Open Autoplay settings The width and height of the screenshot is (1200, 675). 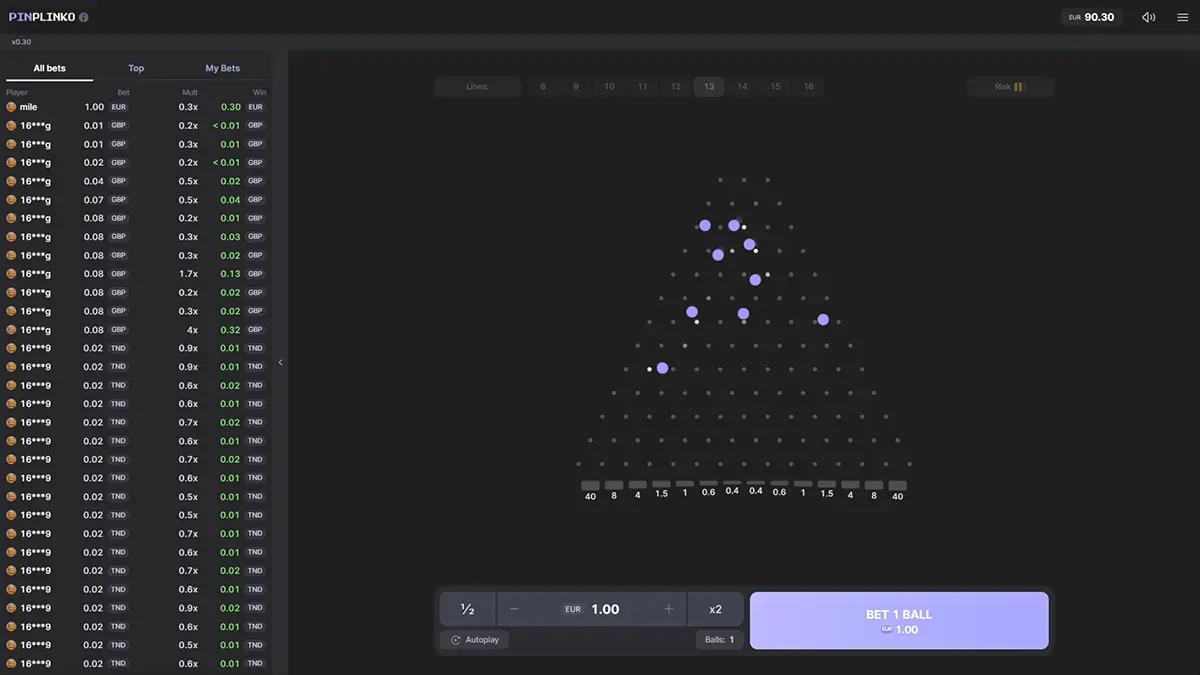[474, 640]
